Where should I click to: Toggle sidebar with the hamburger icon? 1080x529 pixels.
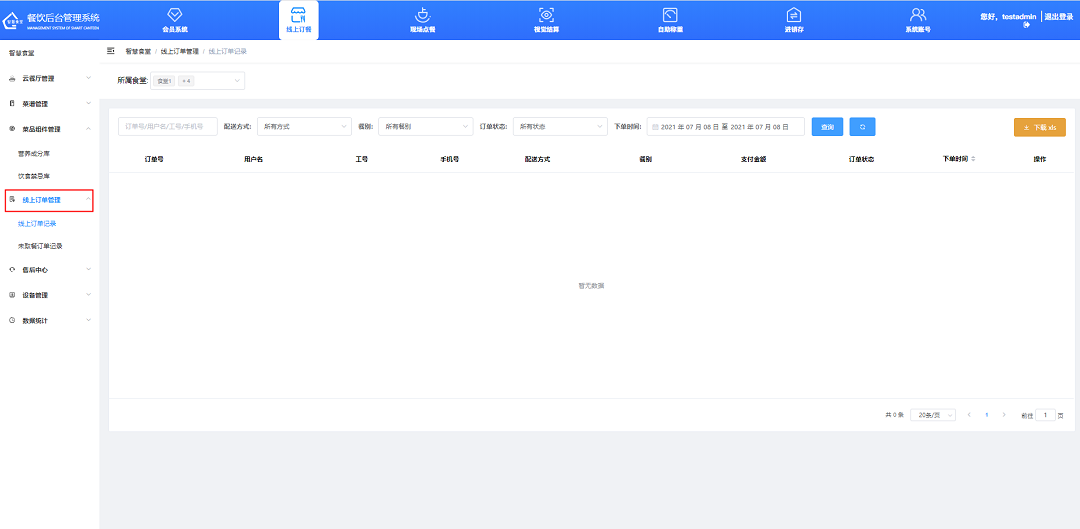[111, 50]
